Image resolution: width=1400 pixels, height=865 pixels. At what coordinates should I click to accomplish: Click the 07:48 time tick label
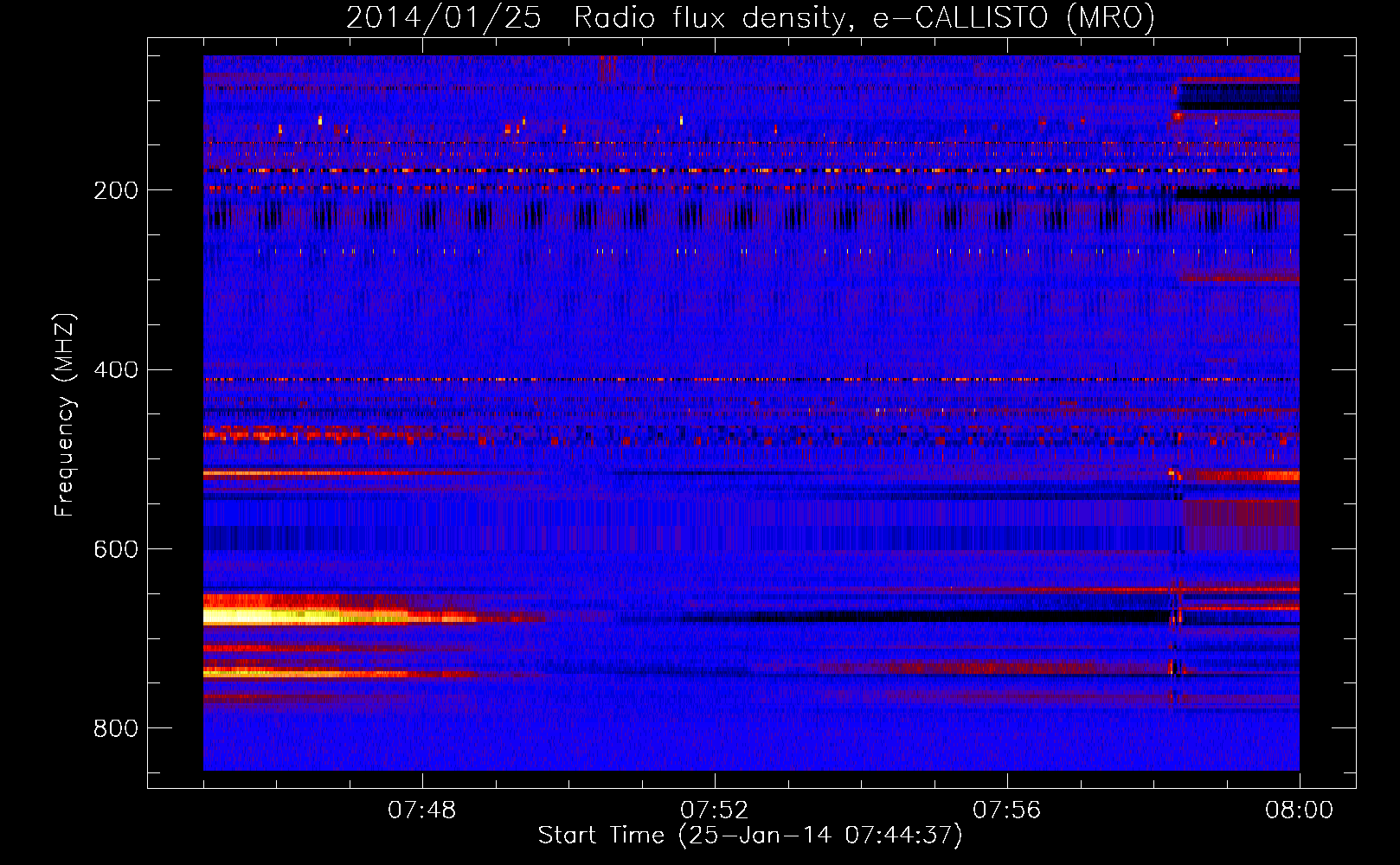click(x=422, y=811)
